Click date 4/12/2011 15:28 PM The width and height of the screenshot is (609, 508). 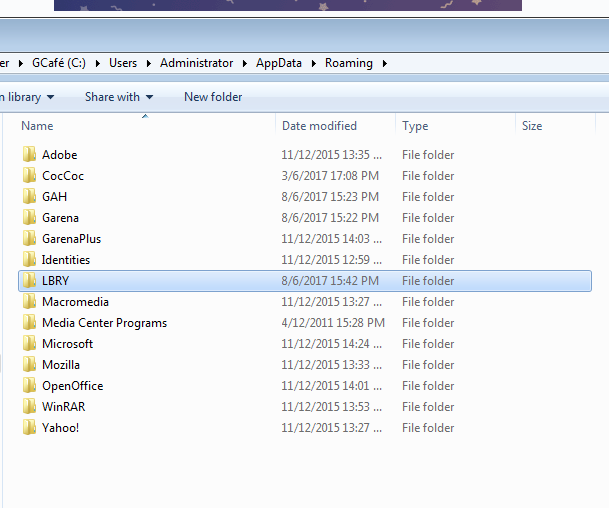[x=333, y=322]
